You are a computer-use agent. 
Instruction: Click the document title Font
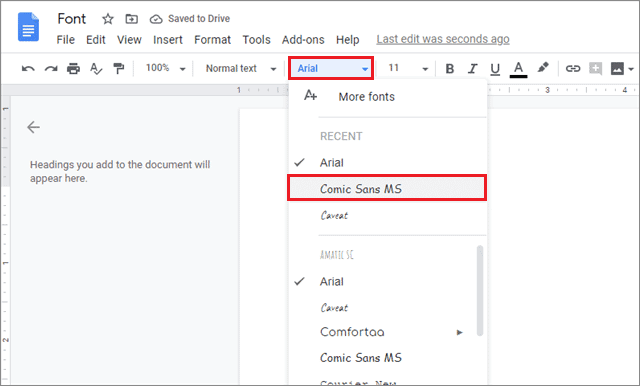(x=71, y=19)
